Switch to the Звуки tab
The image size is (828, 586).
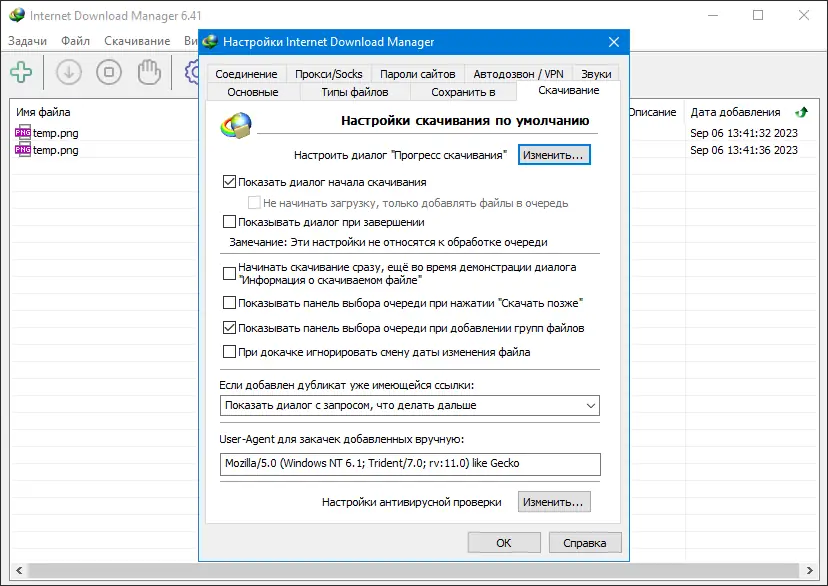click(596, 74)
